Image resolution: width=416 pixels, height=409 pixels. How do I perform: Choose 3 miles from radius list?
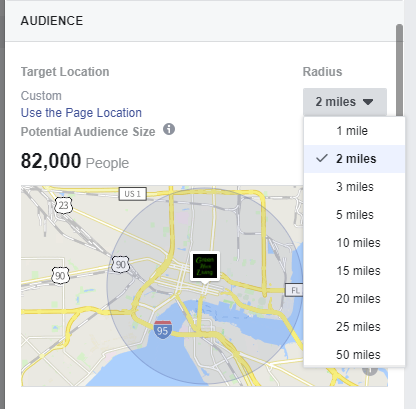tap(354, 187)
